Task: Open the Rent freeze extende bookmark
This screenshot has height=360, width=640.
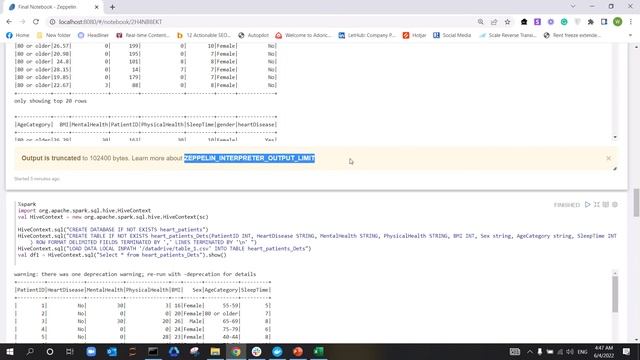Action: 573,35
